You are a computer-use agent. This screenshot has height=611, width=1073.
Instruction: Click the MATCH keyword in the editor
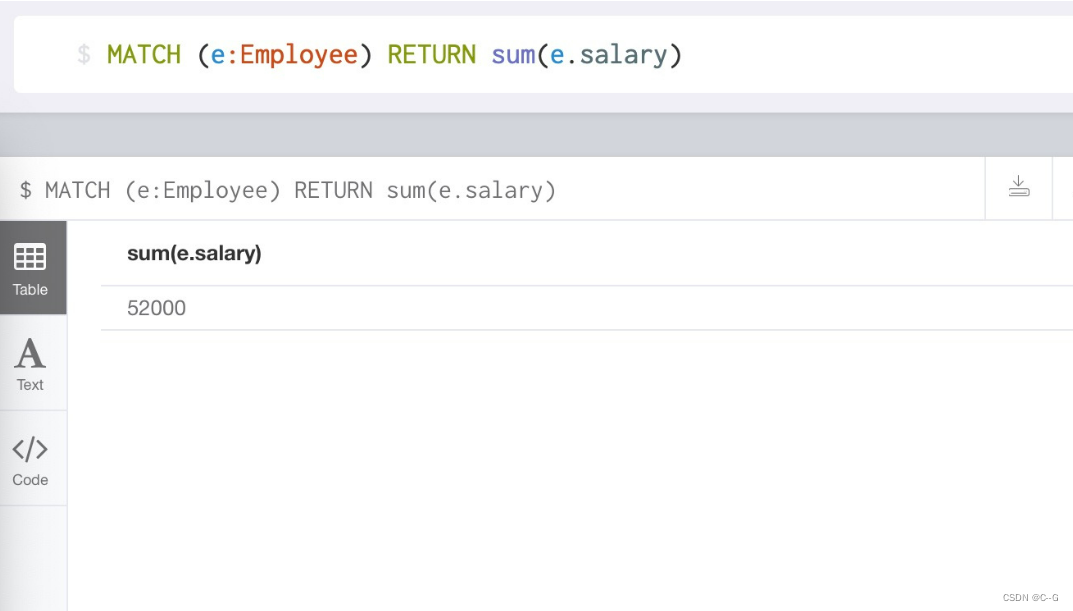point(143,55)
